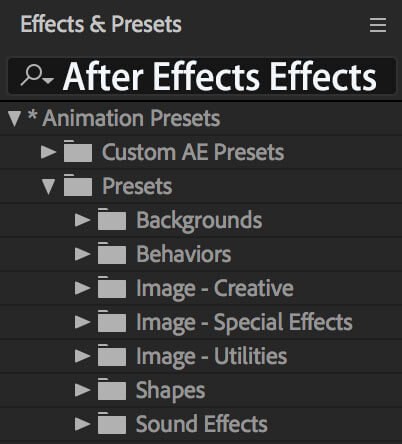Collapse the Presets folder
Screen dimensions: 402x444
pos(49,186)
